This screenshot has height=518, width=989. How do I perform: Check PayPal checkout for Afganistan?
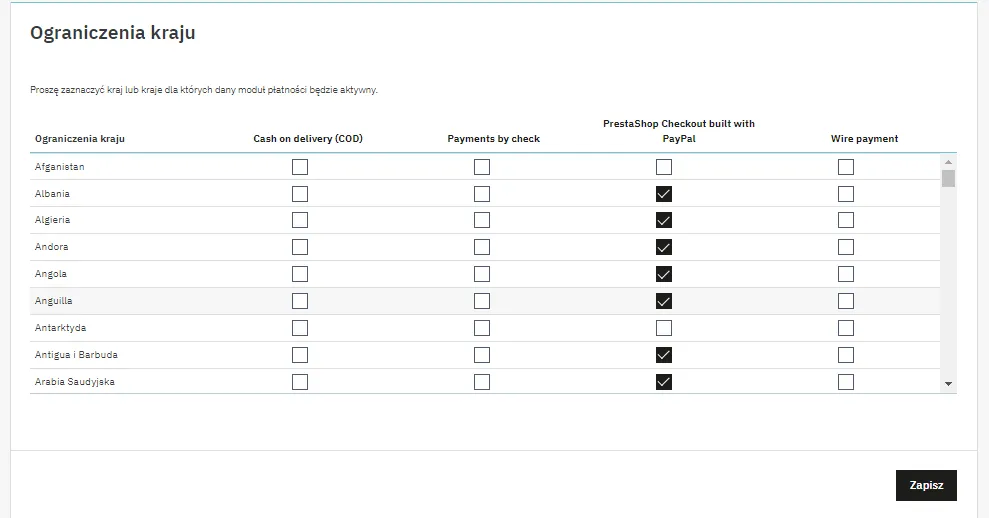(663, 167)
